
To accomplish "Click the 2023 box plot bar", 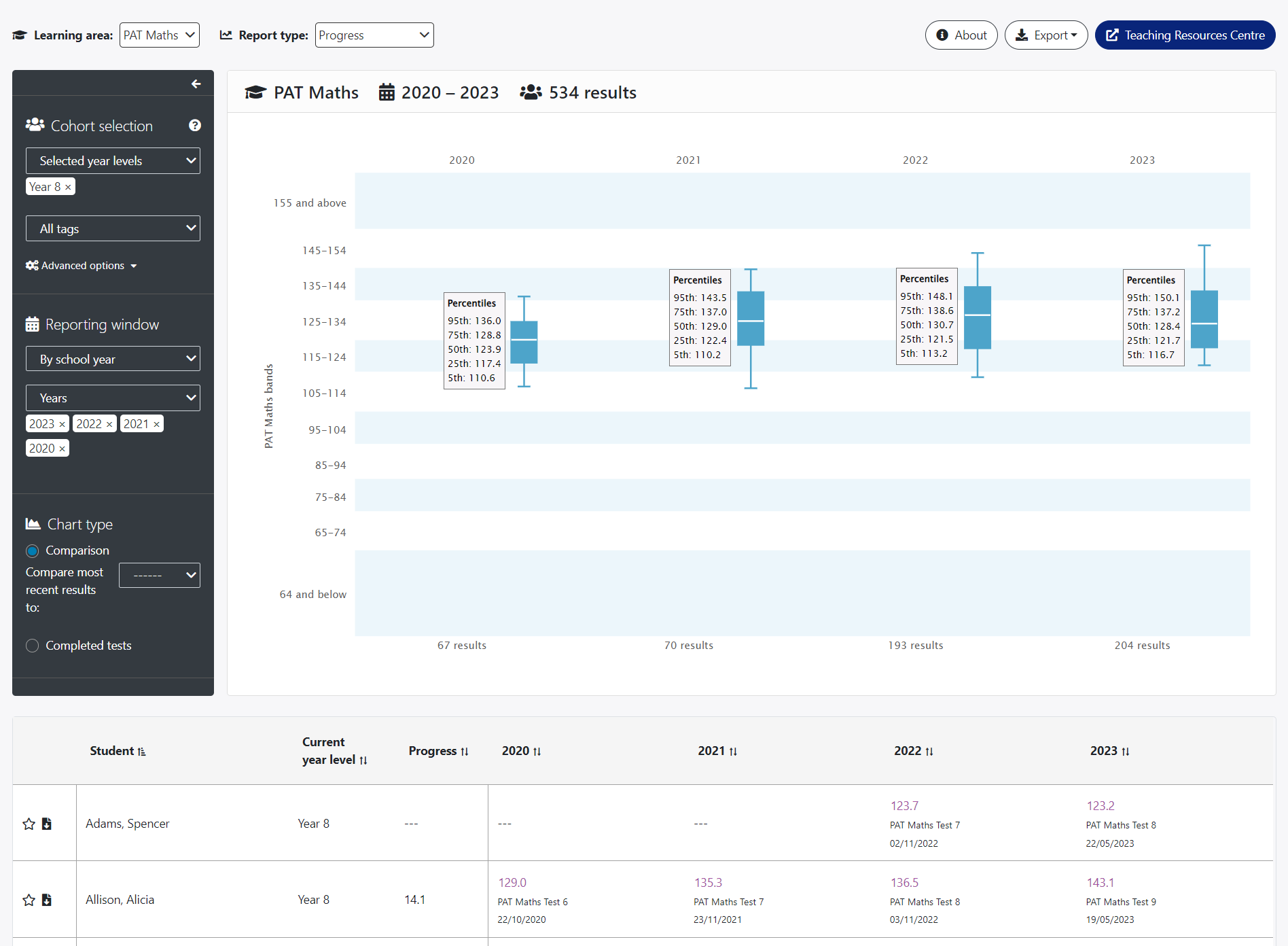I will (1204, 319).
